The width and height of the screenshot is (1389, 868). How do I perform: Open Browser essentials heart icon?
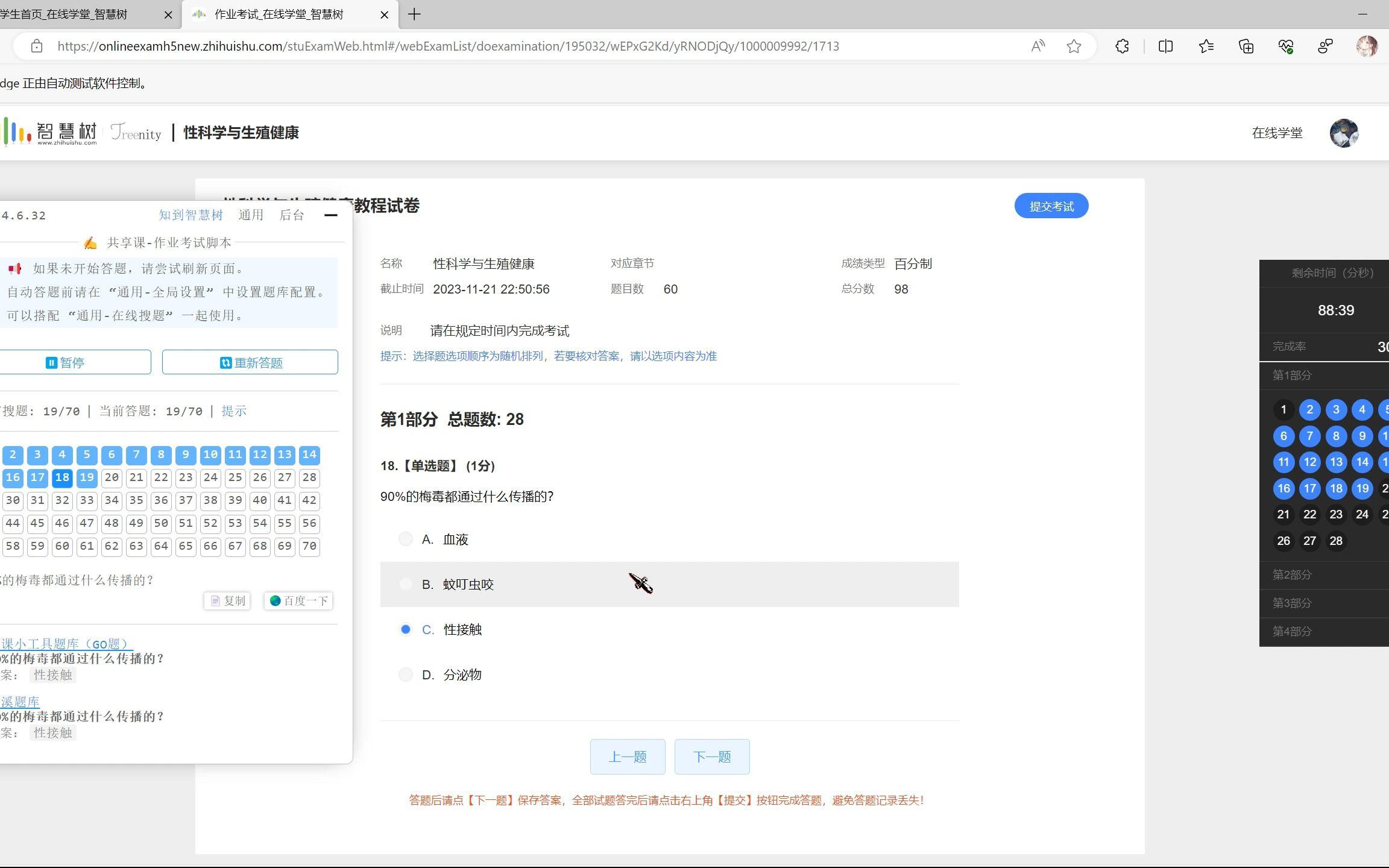tap(1285, 46)
